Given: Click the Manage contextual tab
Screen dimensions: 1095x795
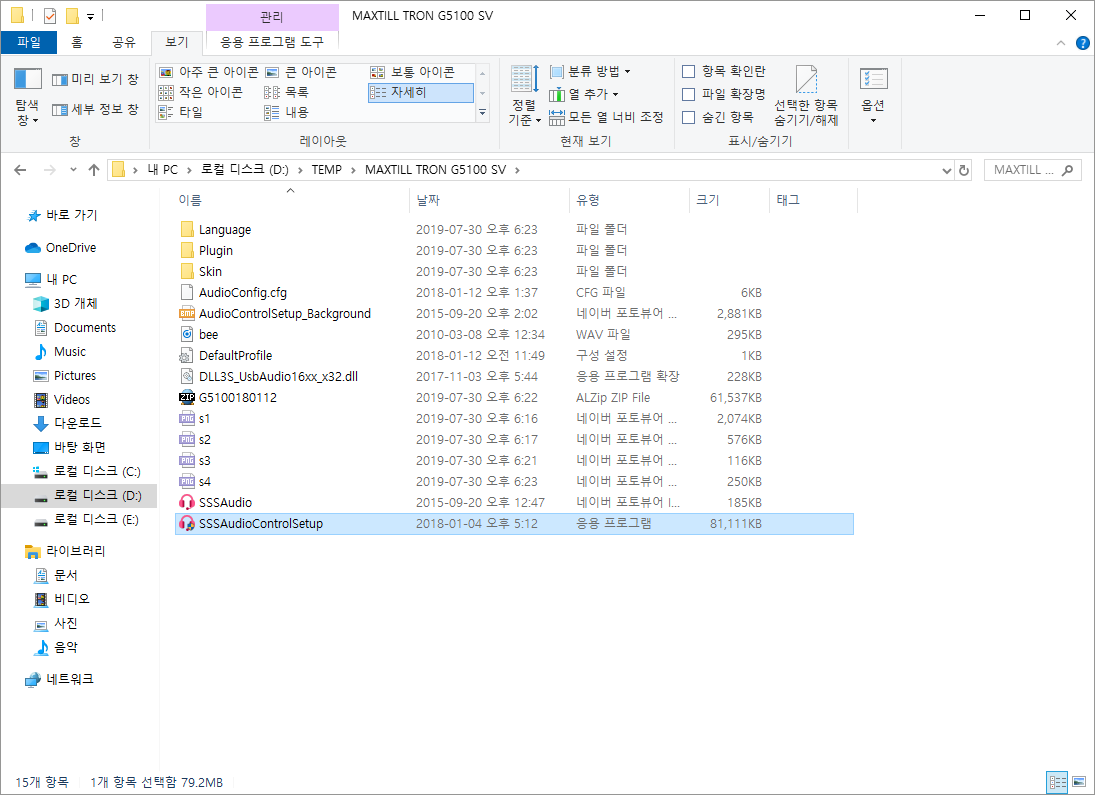Looking at the screenshot, I should coord(272,17).
